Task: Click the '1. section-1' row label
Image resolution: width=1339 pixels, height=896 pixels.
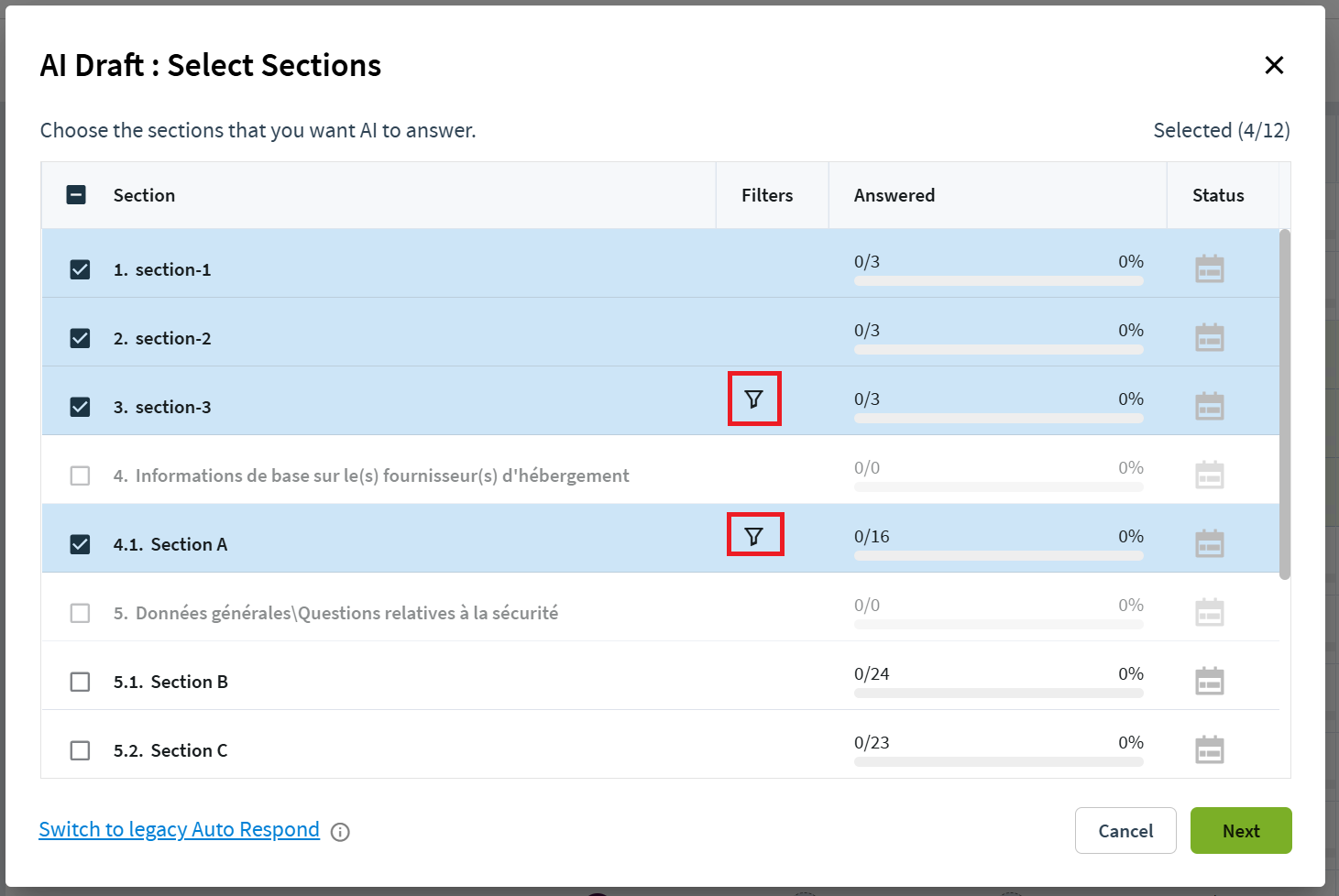Action: (162, 269)
